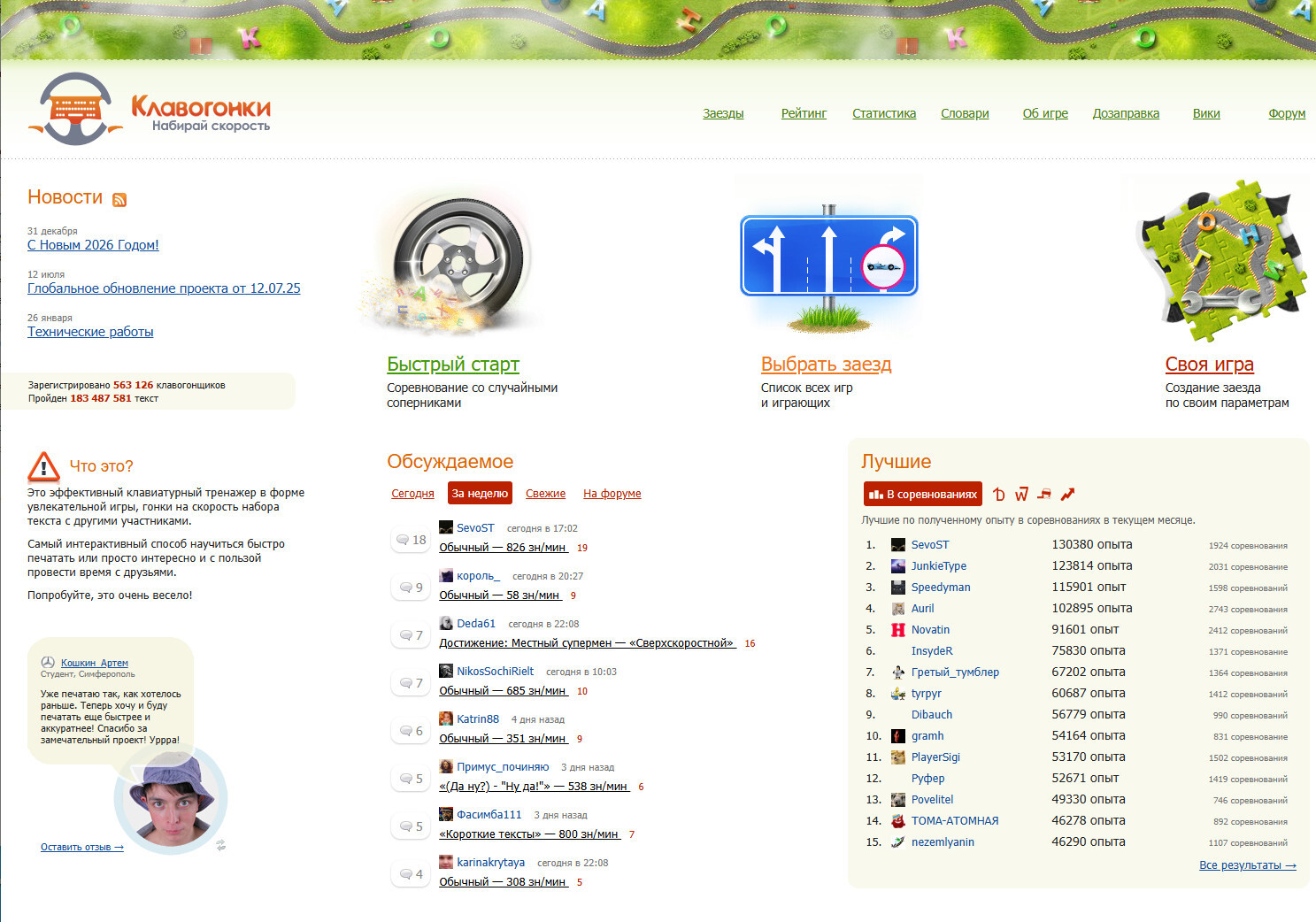Switch to the Сегодня discussion tab
Screen dimensions: 1316x922
[412, 494]
